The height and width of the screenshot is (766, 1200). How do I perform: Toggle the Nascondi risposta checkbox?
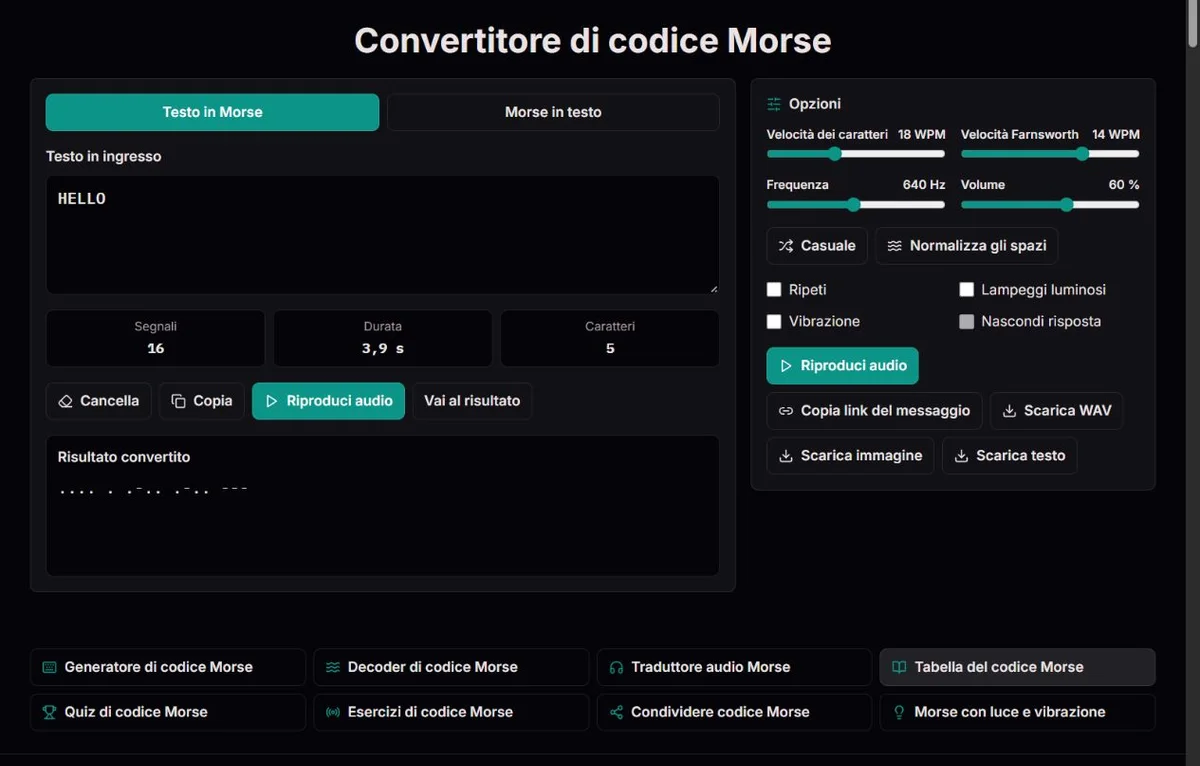click(x=967, y=322)
